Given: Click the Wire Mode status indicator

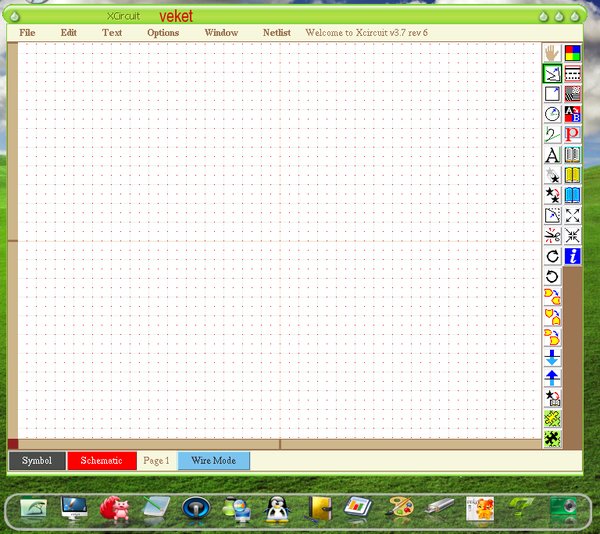Looking at the screenshot, I should (x=214, y=461).
